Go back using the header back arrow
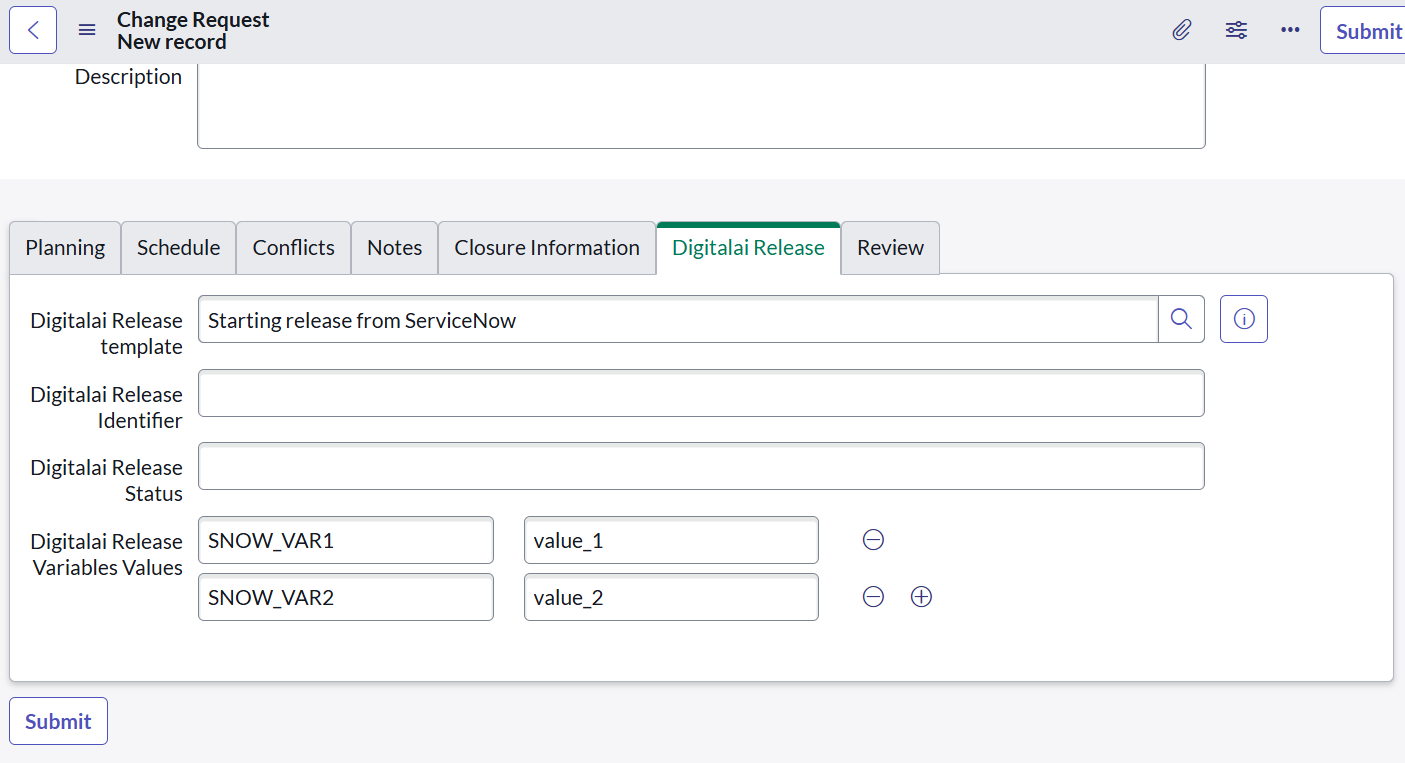 coord(33,30)
